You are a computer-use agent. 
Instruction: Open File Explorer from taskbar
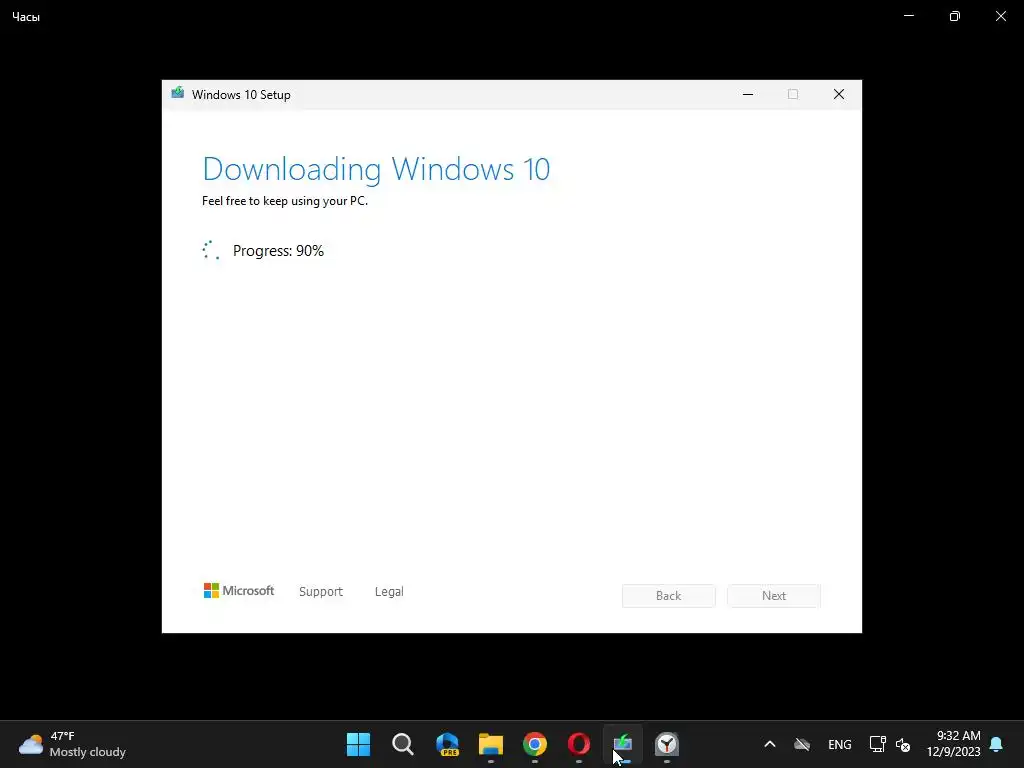point(490,744)
